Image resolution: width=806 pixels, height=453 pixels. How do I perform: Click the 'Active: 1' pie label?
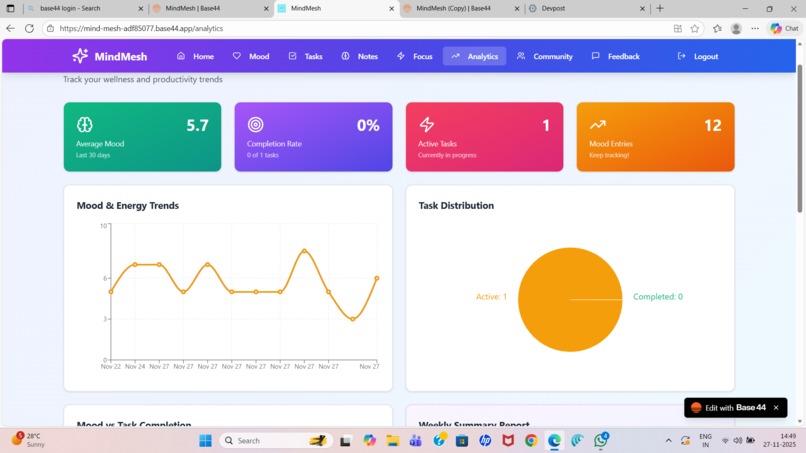[491, 297]
